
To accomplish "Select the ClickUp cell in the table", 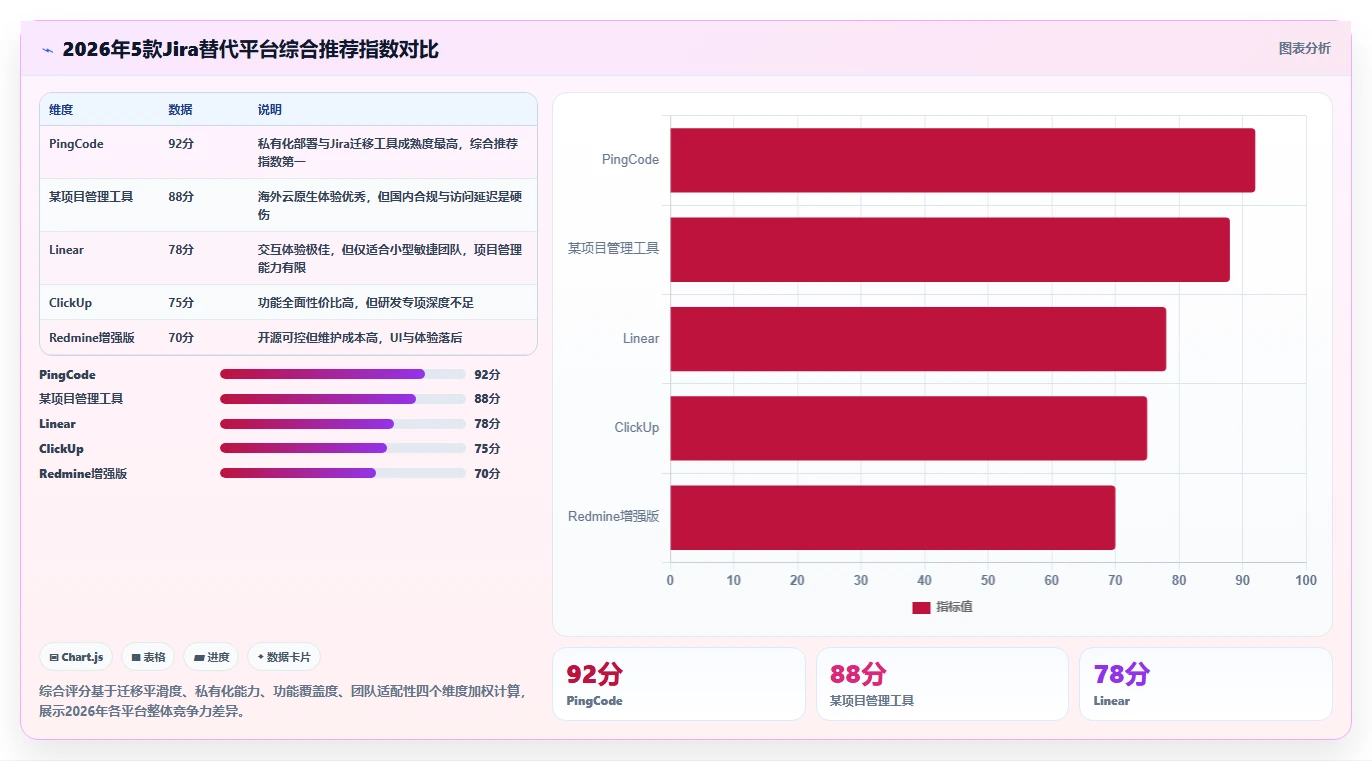I will [x=70, y=303].
